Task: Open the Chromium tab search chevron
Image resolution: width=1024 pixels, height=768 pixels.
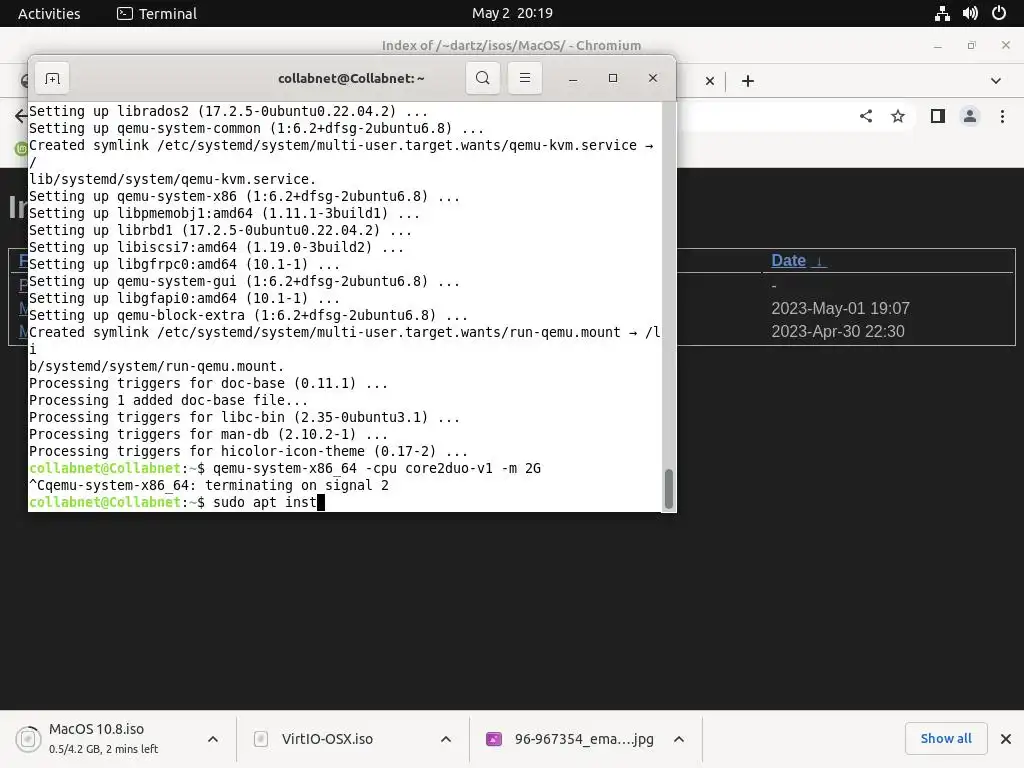Action: (995, 81)
